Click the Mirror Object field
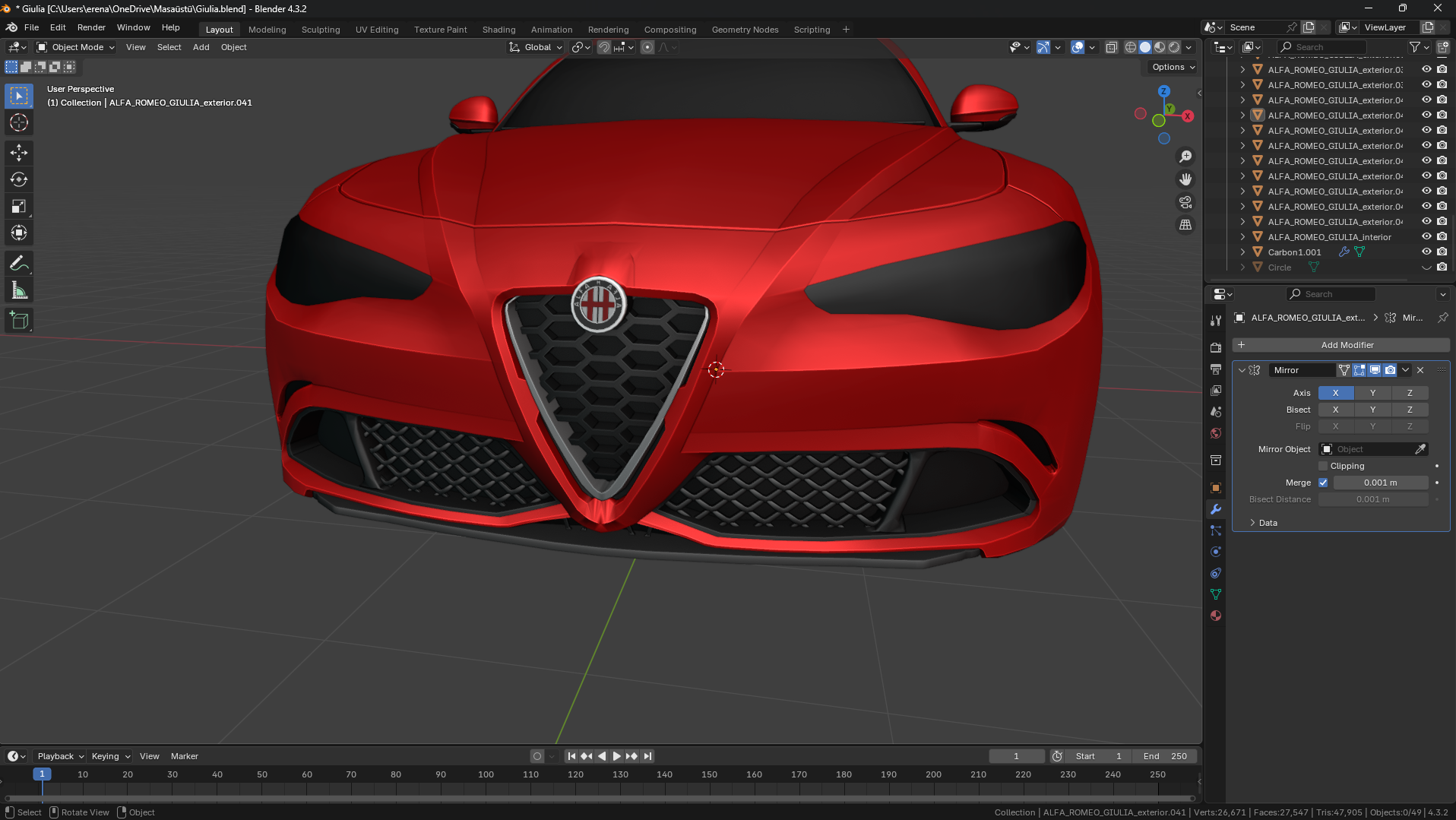 tap(1373, 449)
